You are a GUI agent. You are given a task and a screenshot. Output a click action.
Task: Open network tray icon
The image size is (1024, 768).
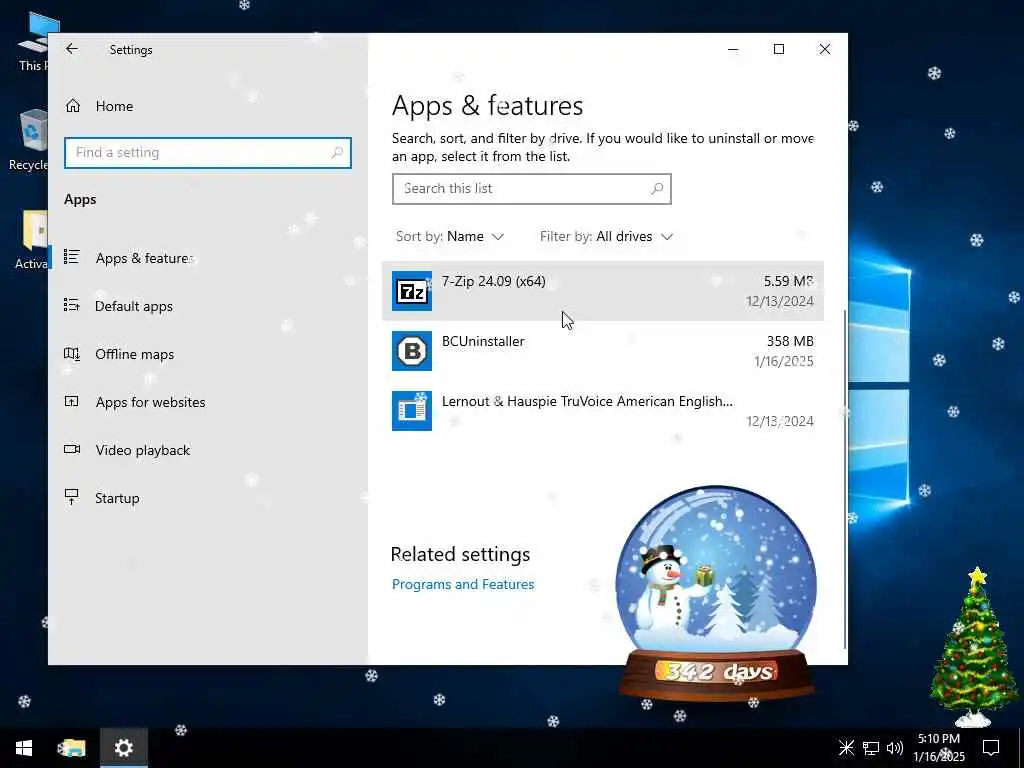(871, 748)
